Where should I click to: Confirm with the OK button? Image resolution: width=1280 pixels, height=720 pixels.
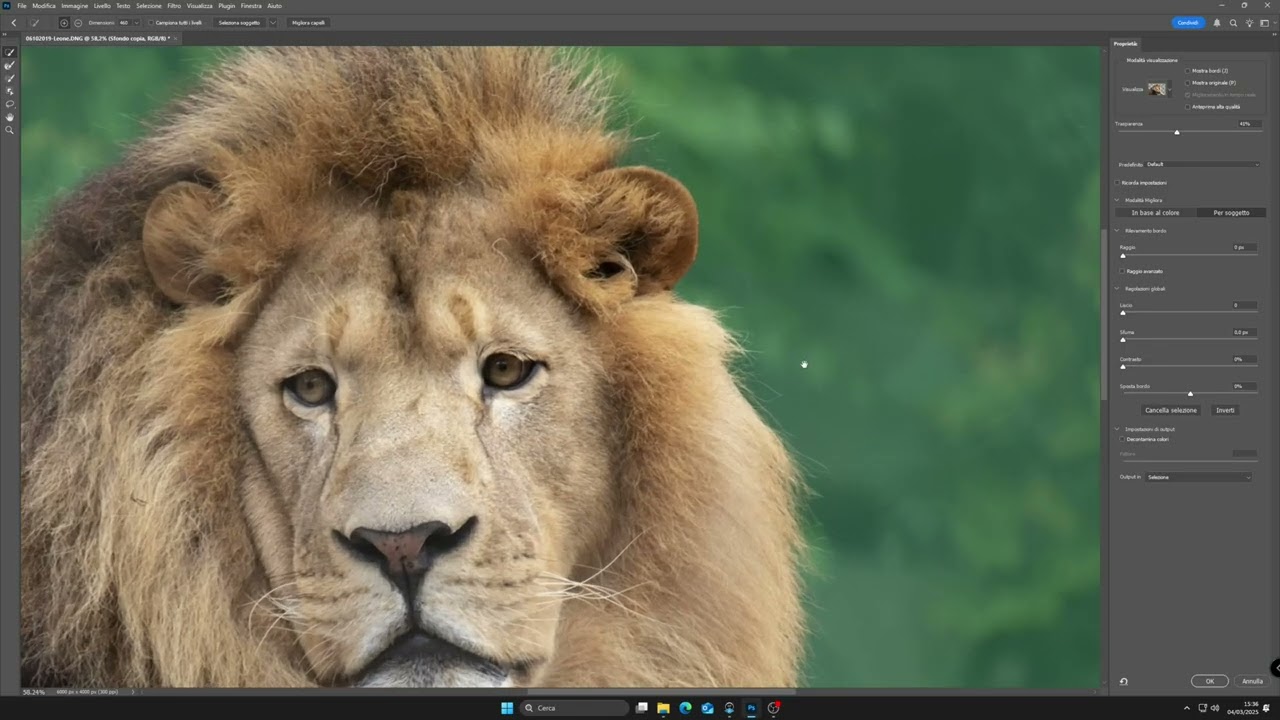tap(1210, 681)
